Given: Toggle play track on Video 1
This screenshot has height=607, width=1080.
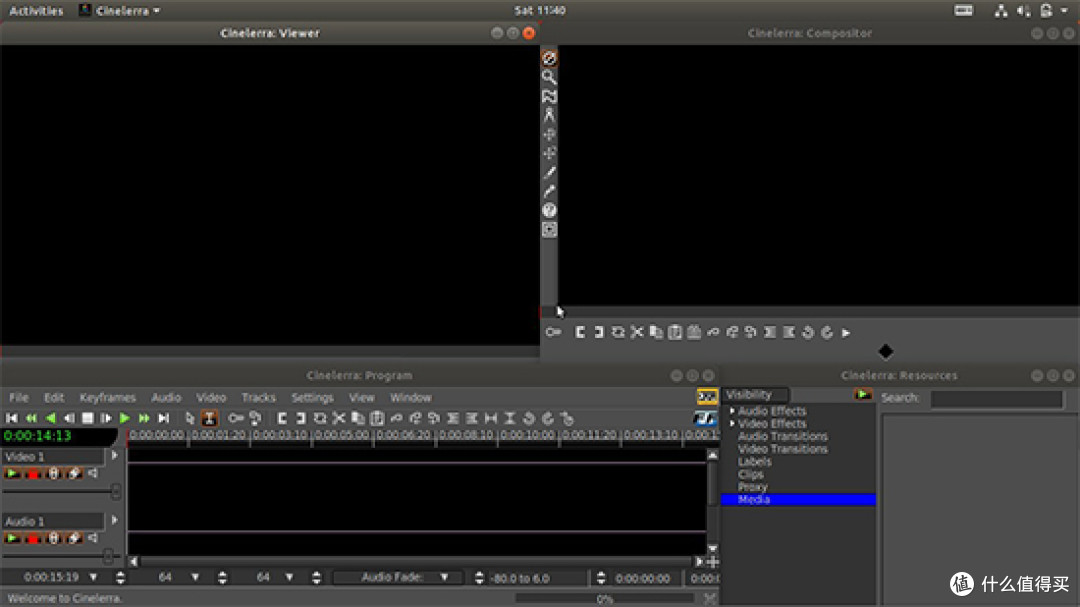Looking at the screenshot, I should tap(12, 474).
